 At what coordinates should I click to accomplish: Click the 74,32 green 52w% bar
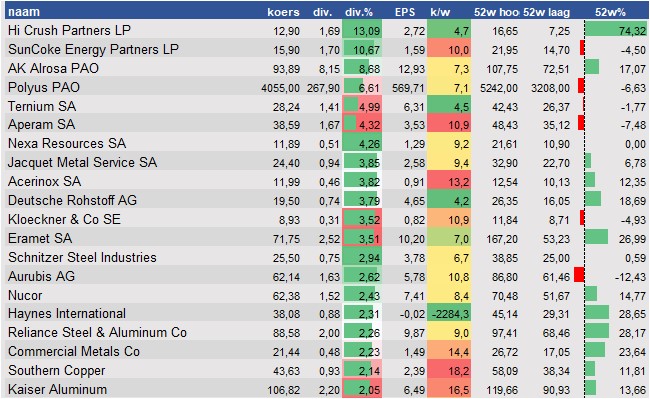tap(616, 31)
